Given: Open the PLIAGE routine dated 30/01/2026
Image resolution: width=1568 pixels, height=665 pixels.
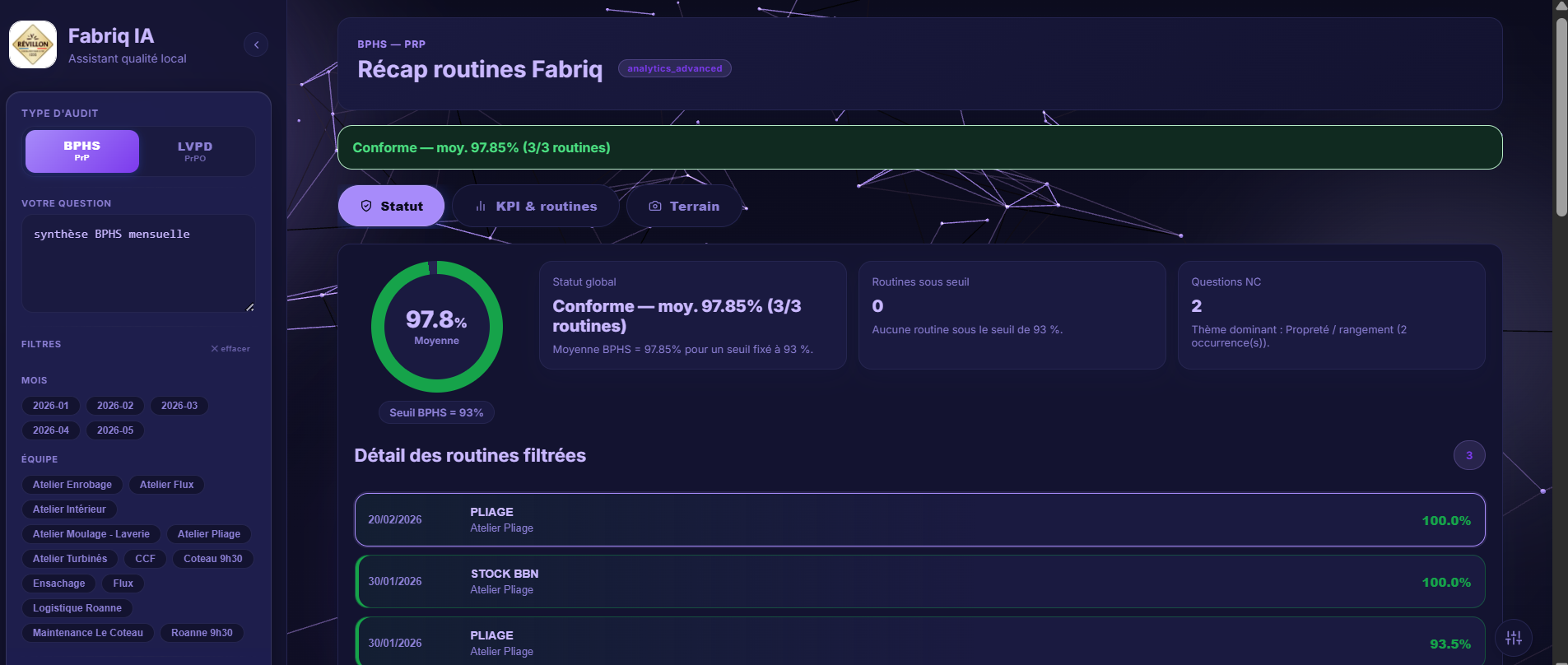Looking at the screenshot, I should (x=919, y=641).
